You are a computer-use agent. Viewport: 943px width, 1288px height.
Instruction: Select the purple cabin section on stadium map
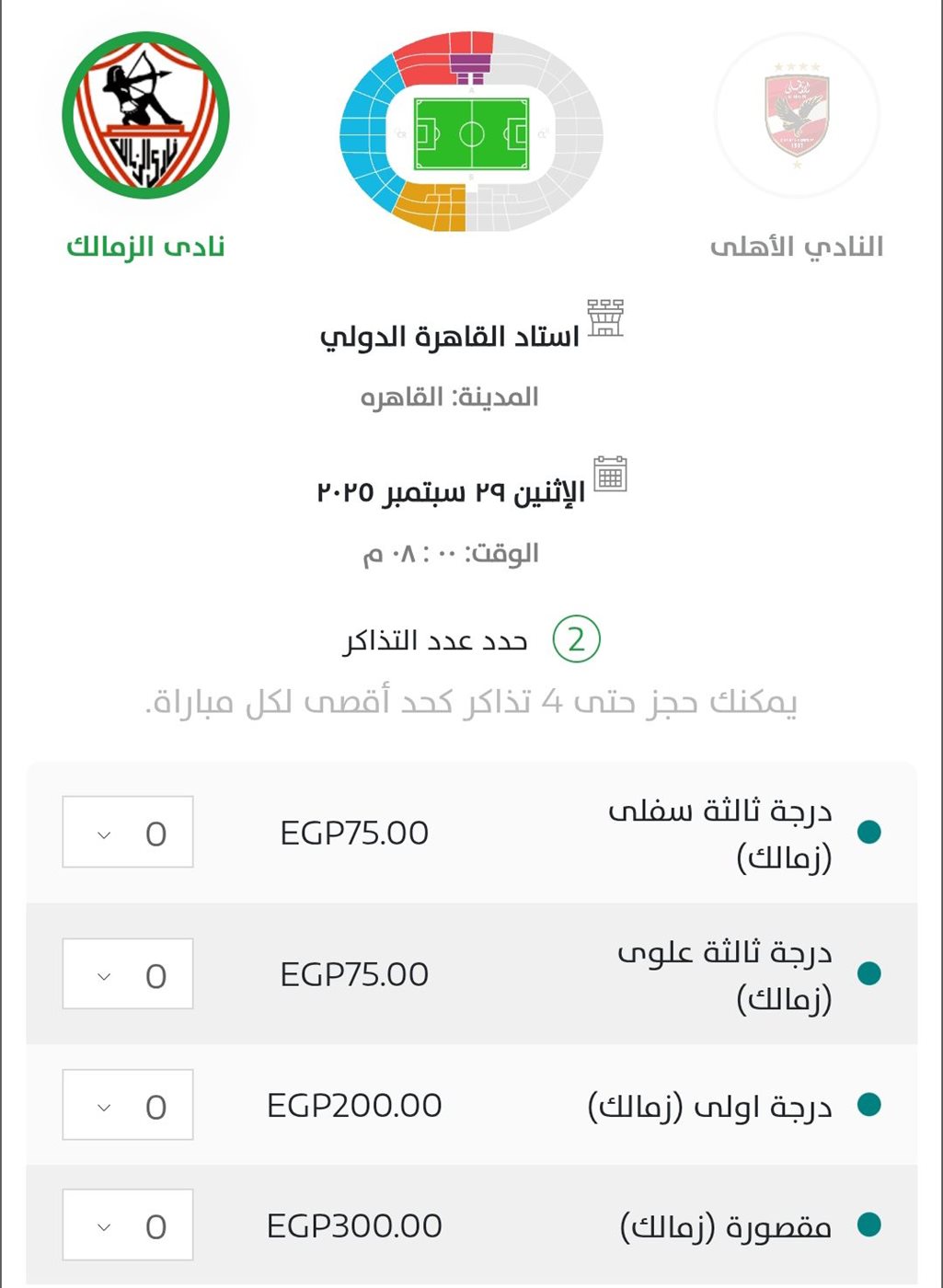pos(470,69)
